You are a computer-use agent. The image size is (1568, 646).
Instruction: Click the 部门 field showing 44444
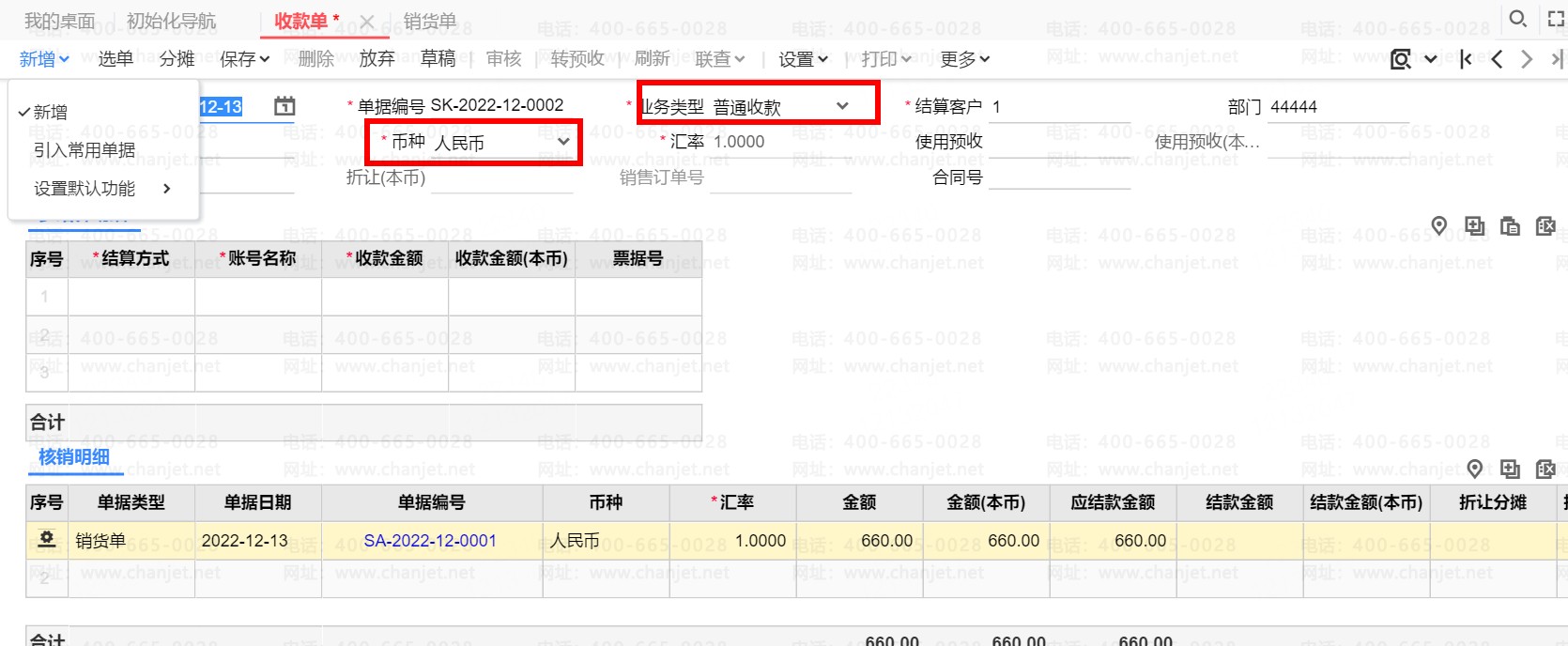pos(1338,107)
